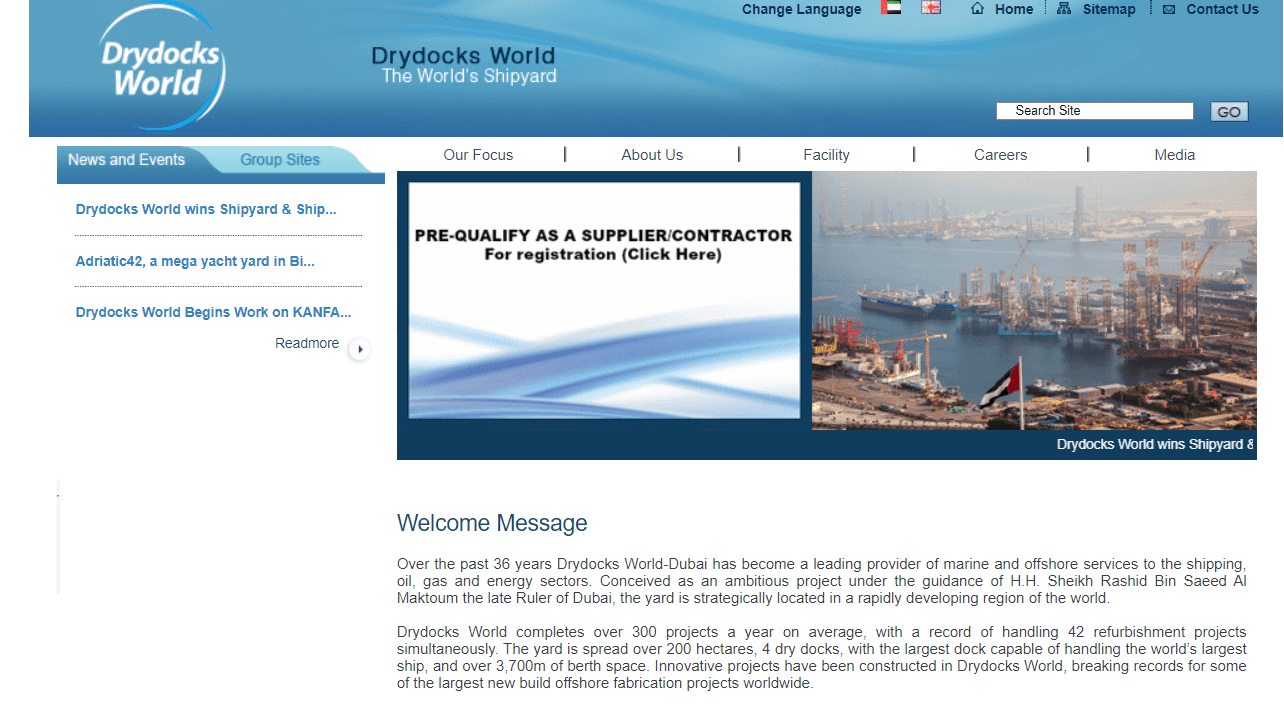
Task: Click 'The World's Shipyard' tagline
Action: coord(469,76)
